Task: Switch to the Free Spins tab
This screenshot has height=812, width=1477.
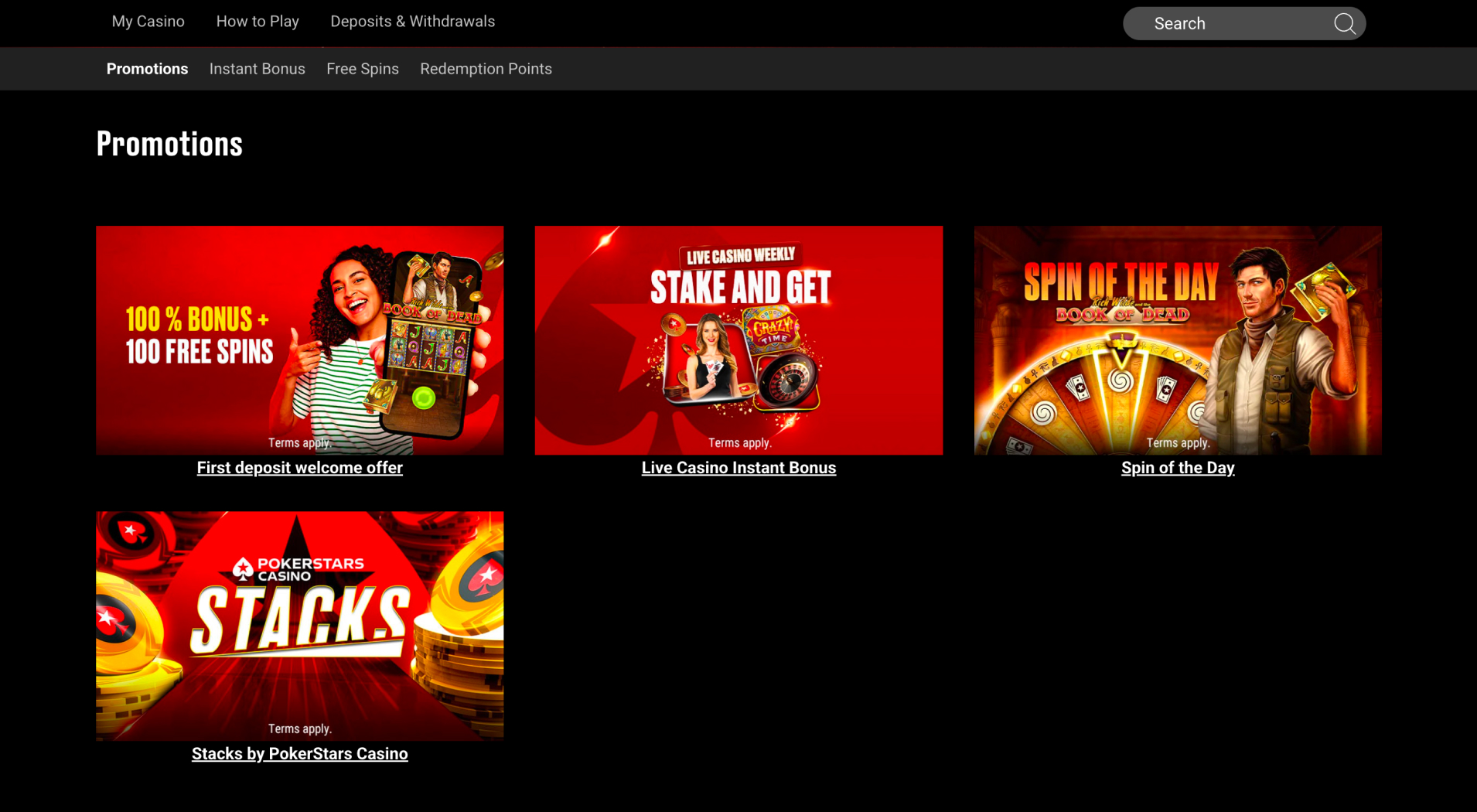Action: point(362,69)
